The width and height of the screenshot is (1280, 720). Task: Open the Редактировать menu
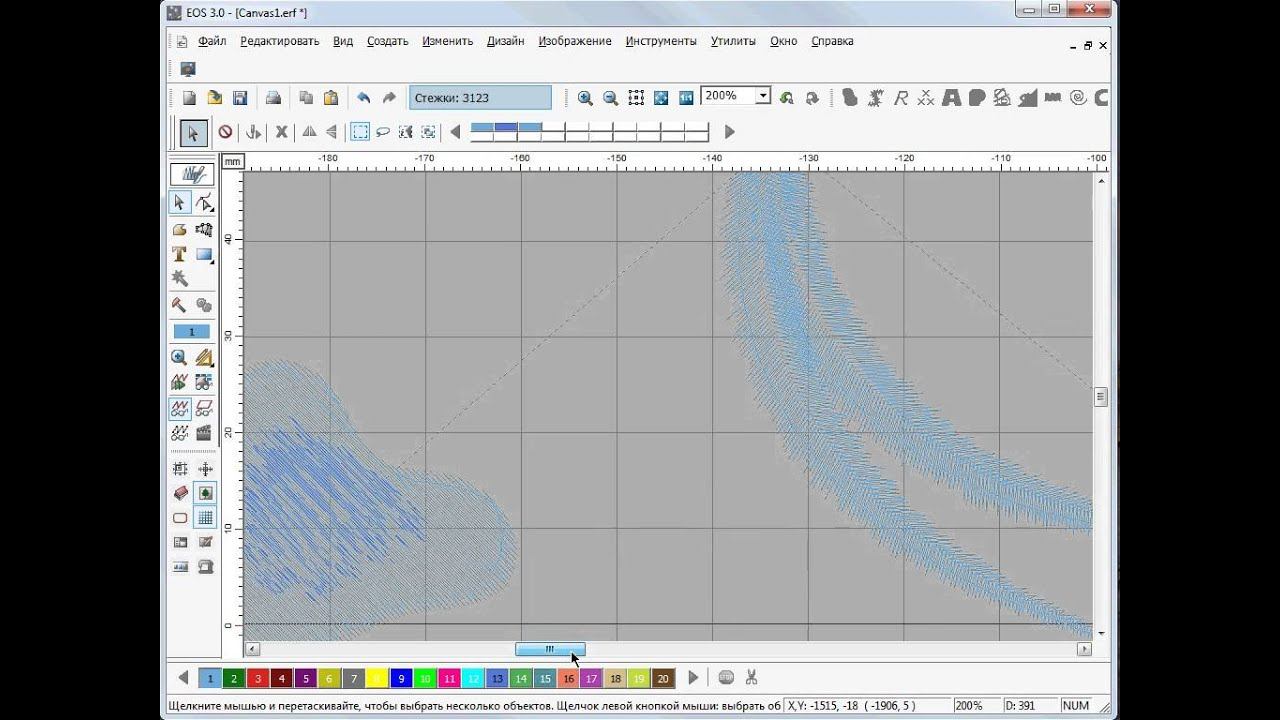point(280,41)
